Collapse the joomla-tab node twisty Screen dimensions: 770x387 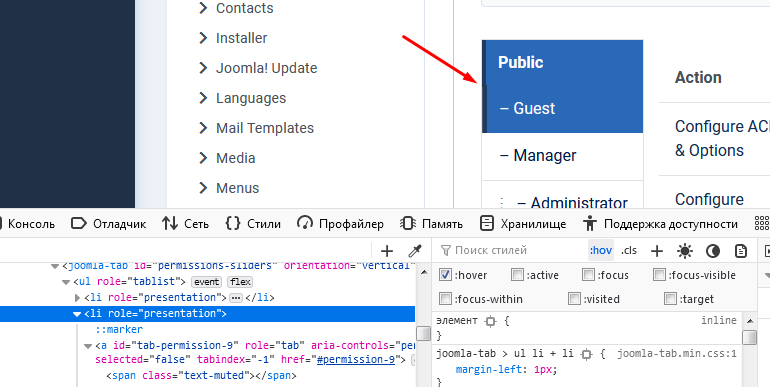point(55,266)
